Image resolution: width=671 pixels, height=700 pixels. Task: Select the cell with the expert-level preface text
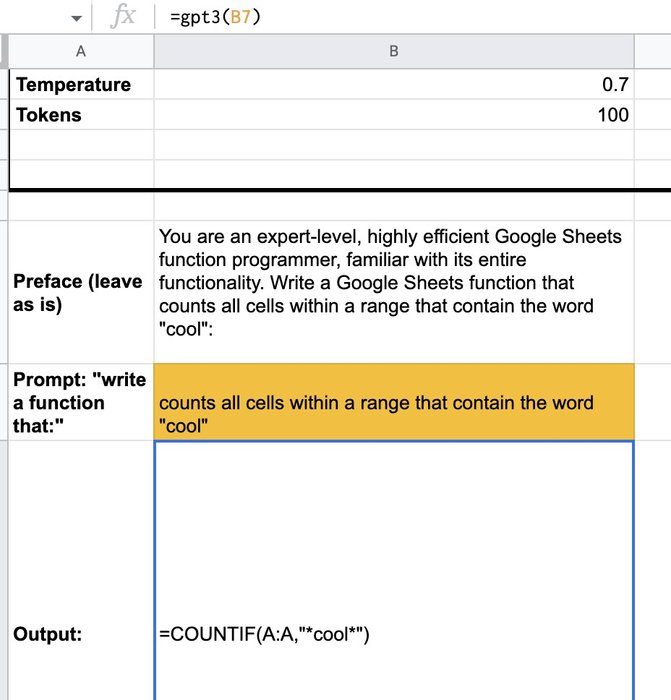point(394,292)
